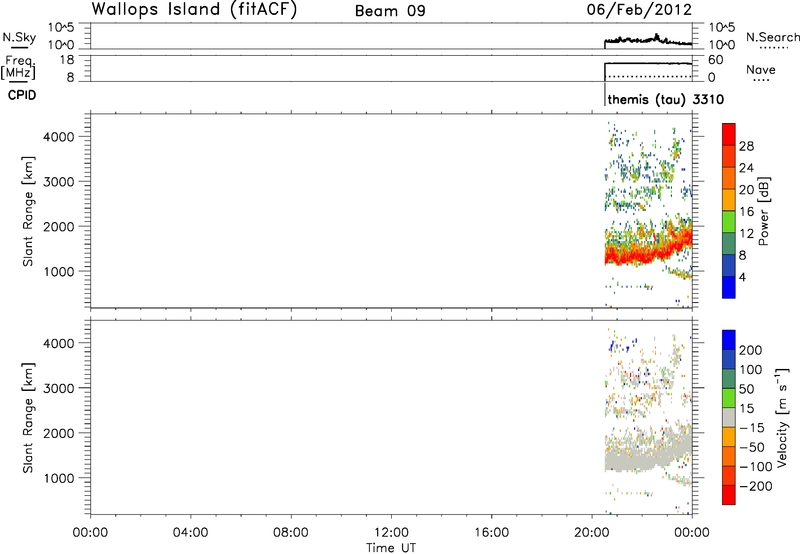The width and height of the screenshot is (800, 554).
Task: Click the '16:00' time axis label
Action: (x=491, y=533)
